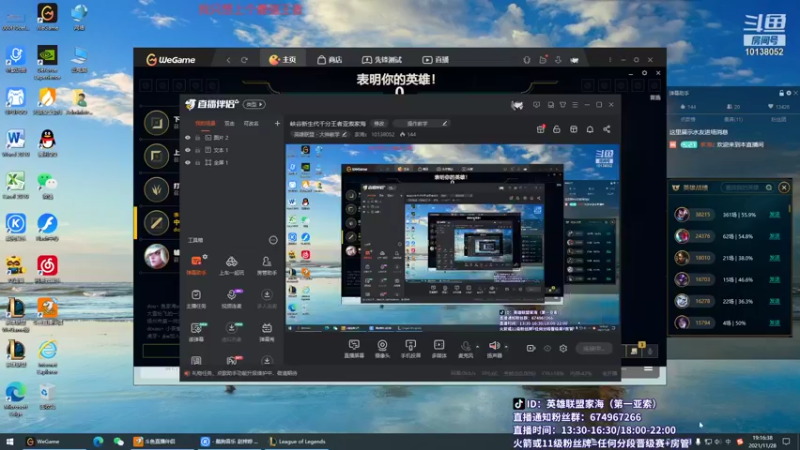The height and width of the screenshot is (450, 800).
Task: Open the 主播任务 streamer tasks tool
Action: point(196,298)
